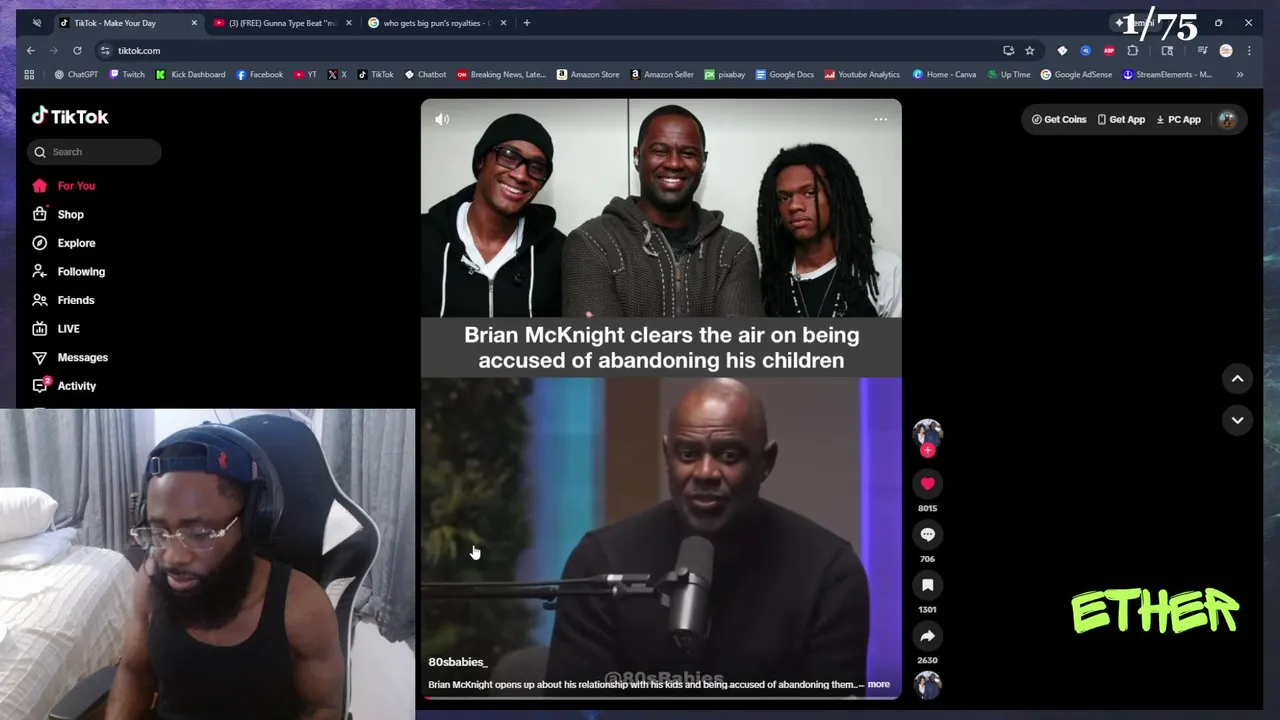Open the Twitch bookmark
1280x720 pixels.
[127, 75]
